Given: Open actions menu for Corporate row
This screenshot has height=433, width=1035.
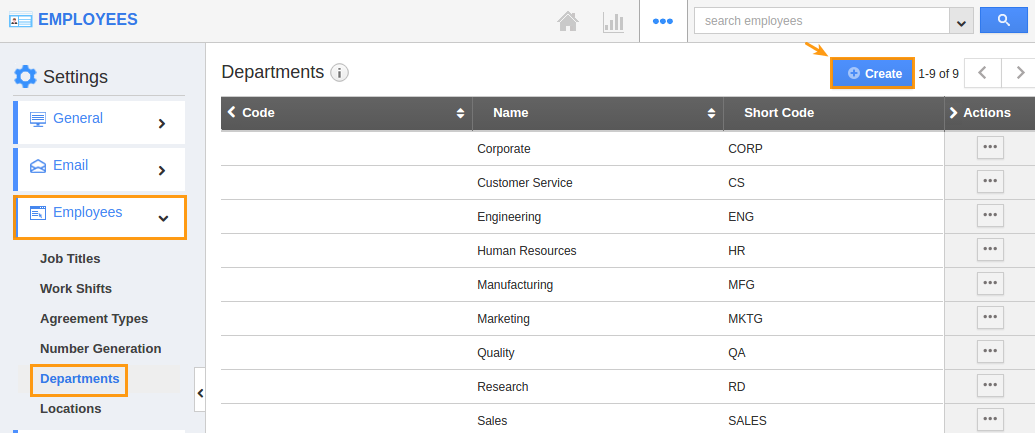Looking at the screenshot, I should (x=990, y=147).
